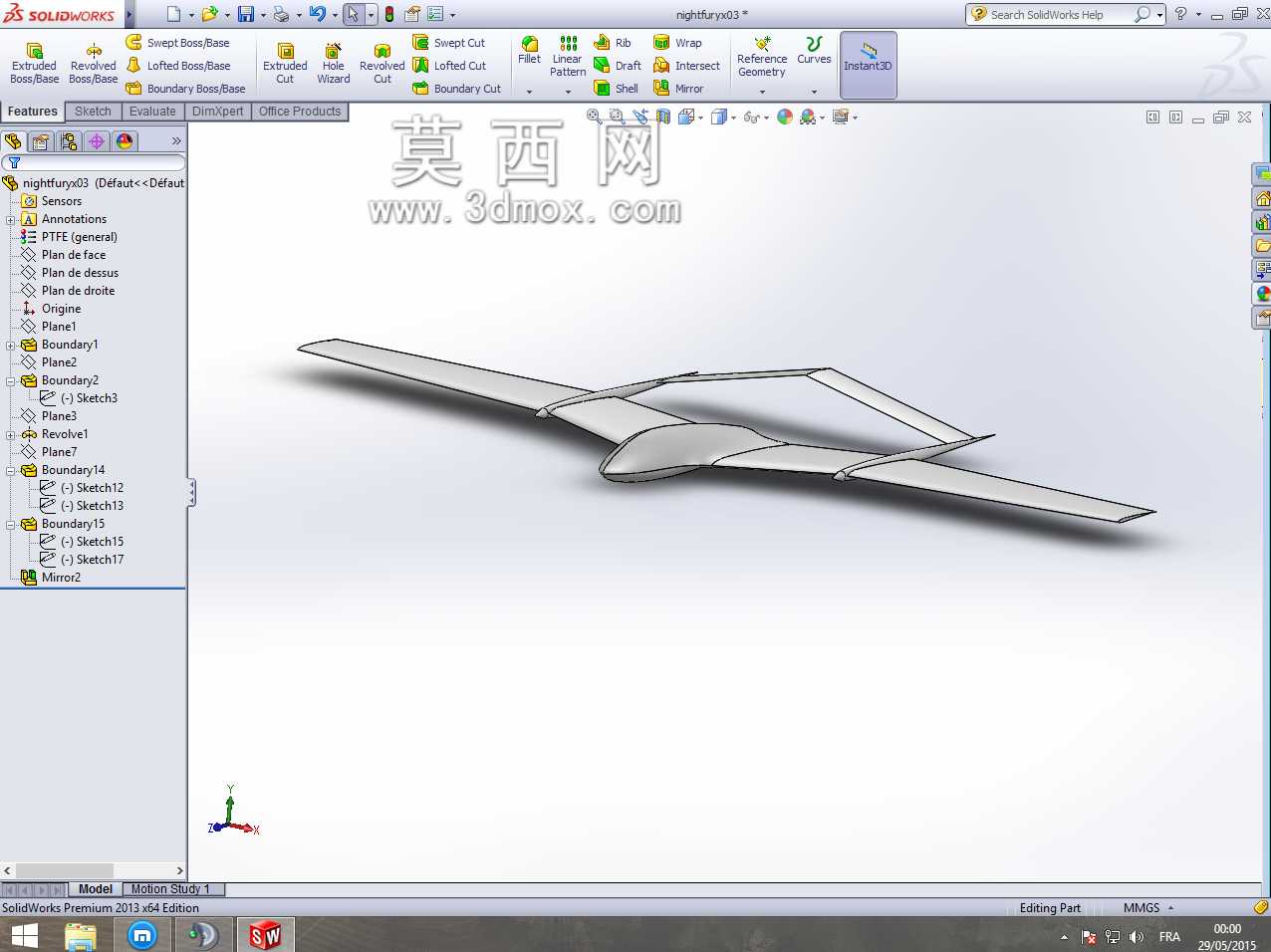This screenshot has width=1271, height=952.
Task: Click the Revolved Boss/Base tool
Action: (94, 64)
